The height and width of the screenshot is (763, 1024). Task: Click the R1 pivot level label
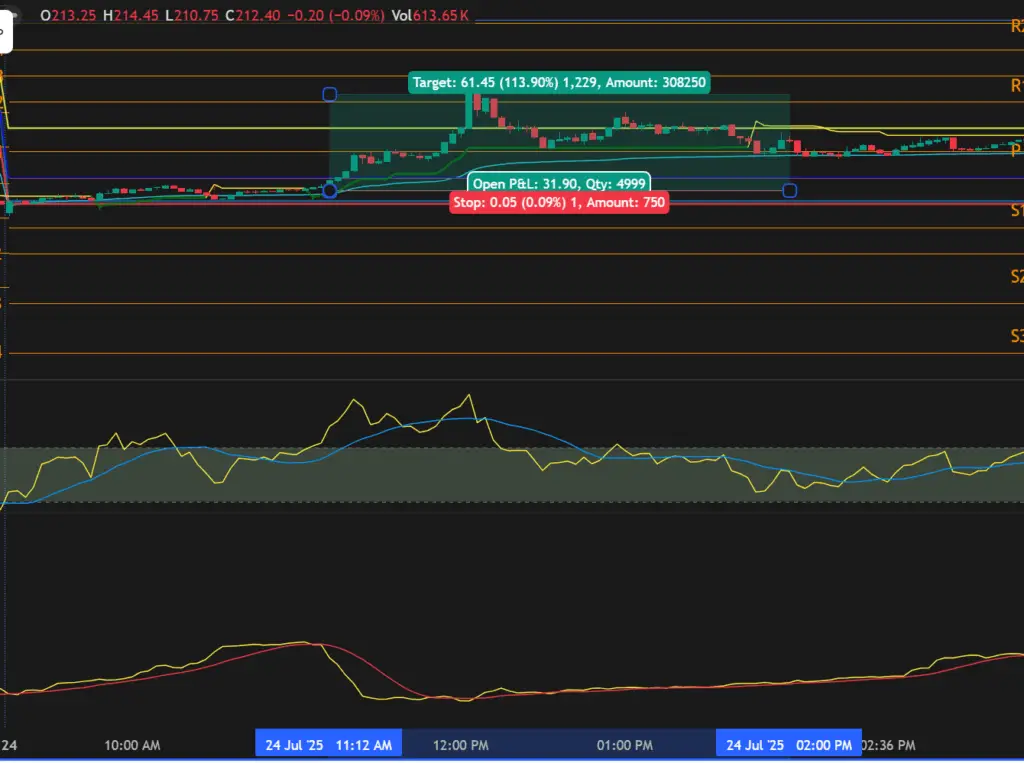[x=1016, y=86]
